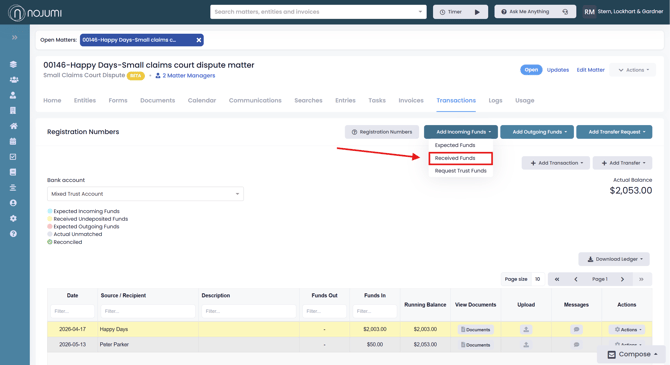Open the Add Transfer Request dropdown
Screen dimensions: 670x365
click(x=614, y=132)
